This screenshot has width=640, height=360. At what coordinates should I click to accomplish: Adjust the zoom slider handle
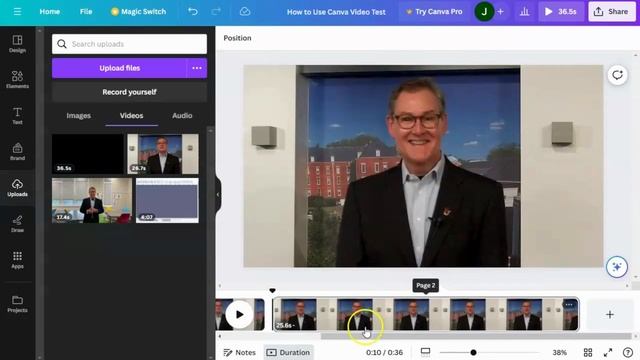[473, 352]
